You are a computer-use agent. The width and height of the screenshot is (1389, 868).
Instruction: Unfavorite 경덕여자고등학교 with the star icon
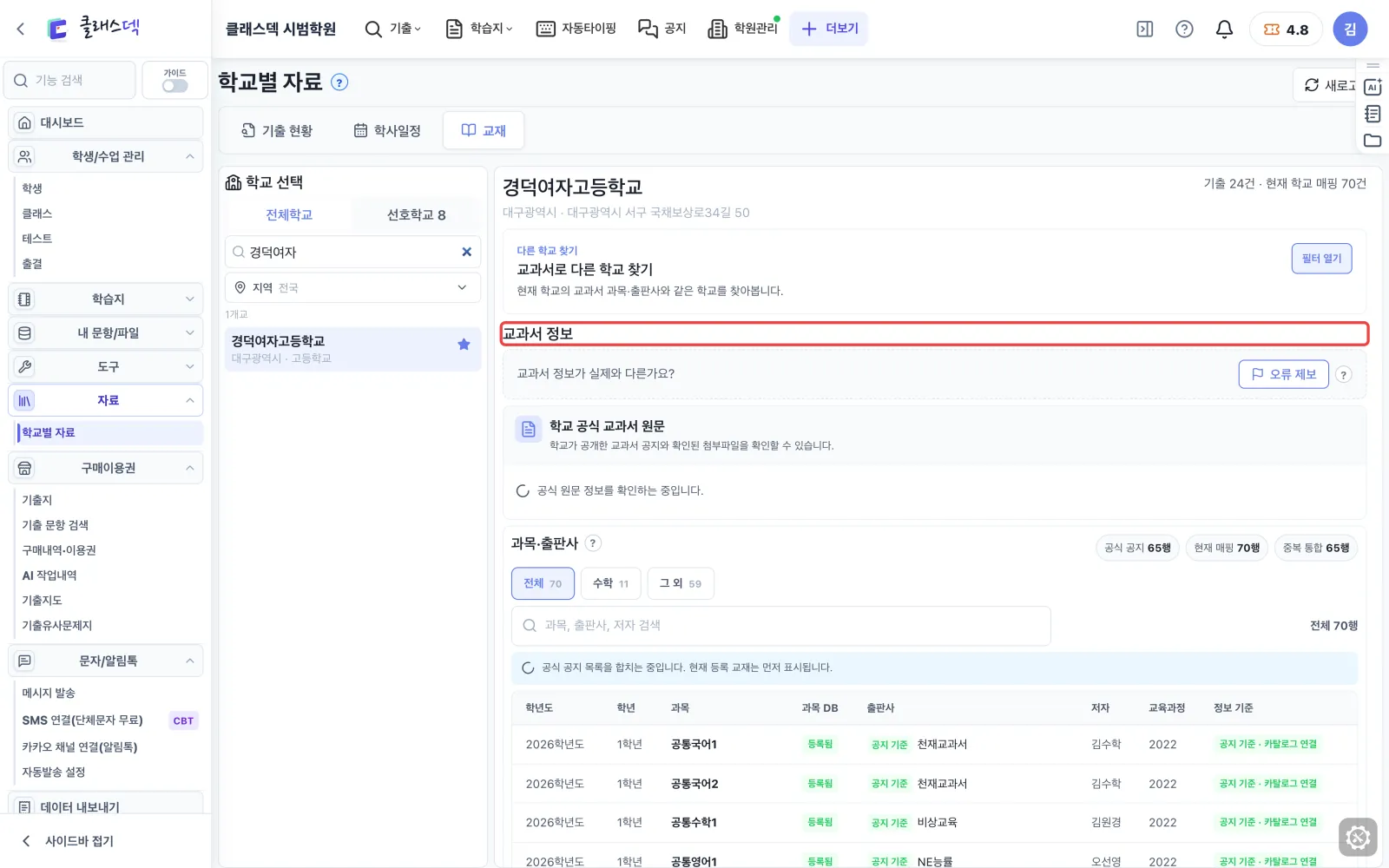coord(464,345)
